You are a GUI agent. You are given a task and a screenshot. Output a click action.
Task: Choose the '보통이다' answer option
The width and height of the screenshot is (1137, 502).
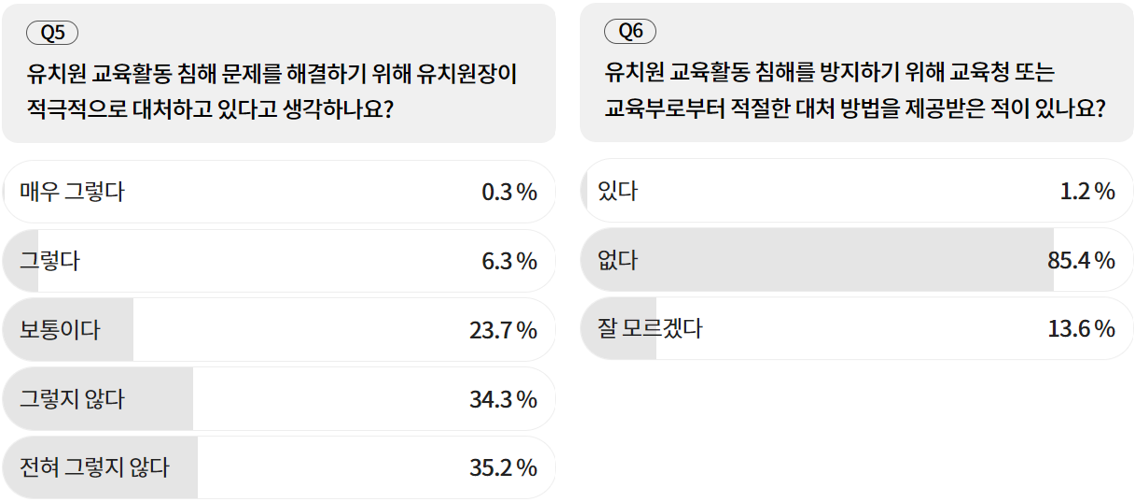60,330
